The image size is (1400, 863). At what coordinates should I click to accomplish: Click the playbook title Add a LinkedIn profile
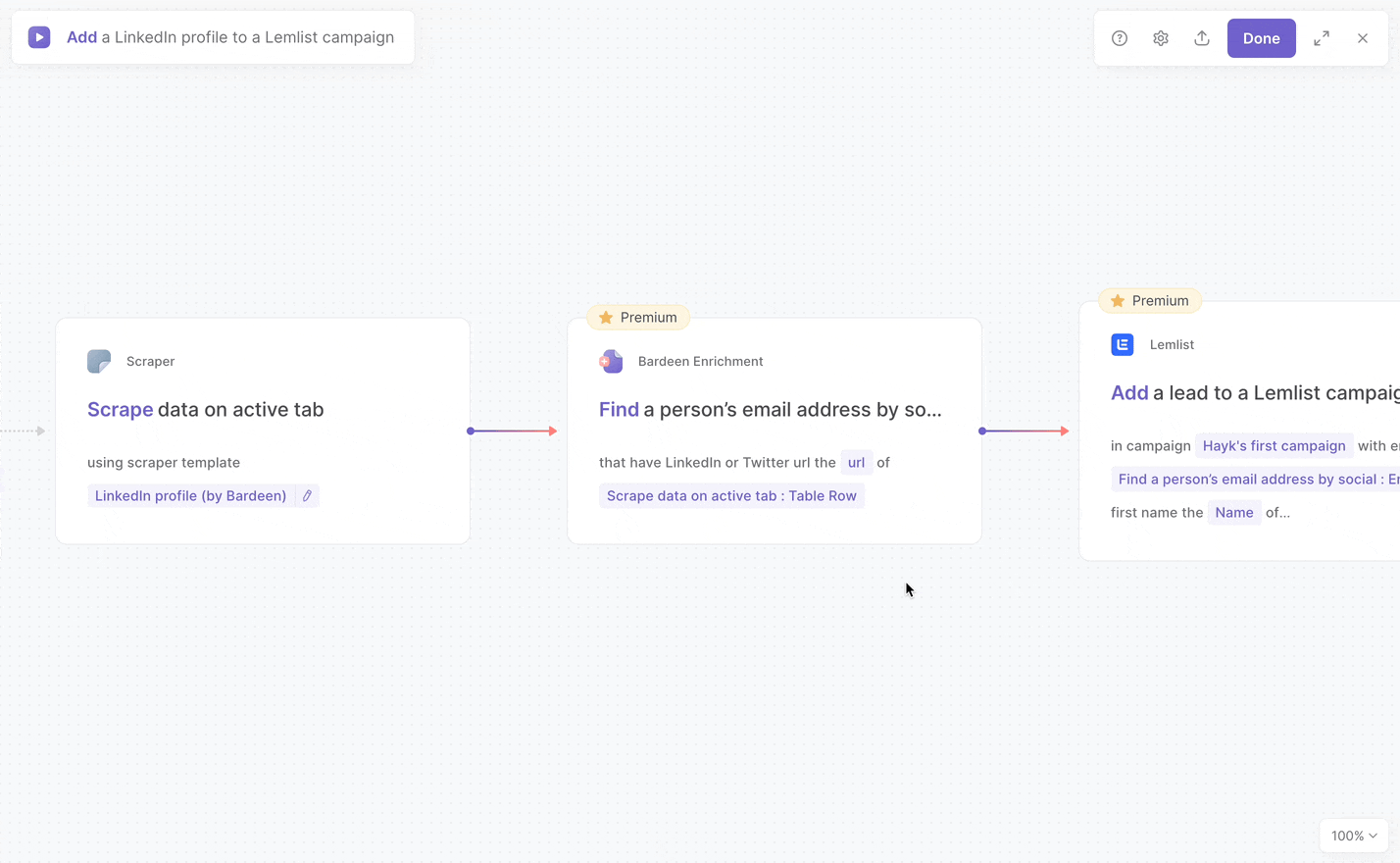click(230, 37)
